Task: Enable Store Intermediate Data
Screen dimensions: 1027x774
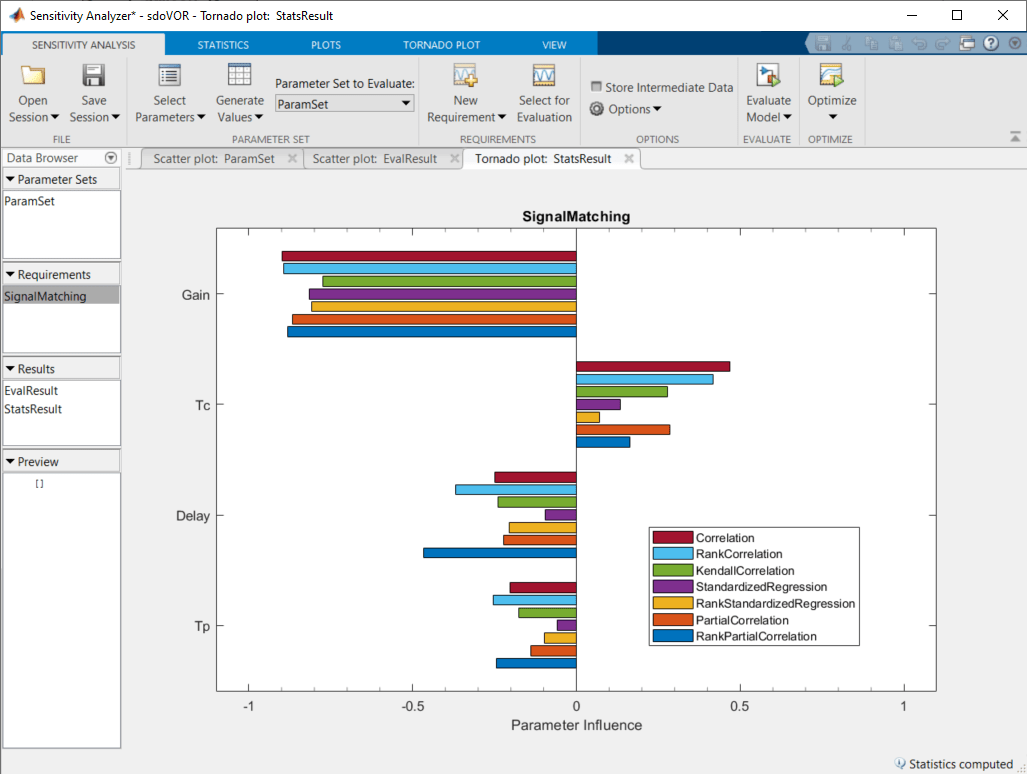Action: [596, 86]
